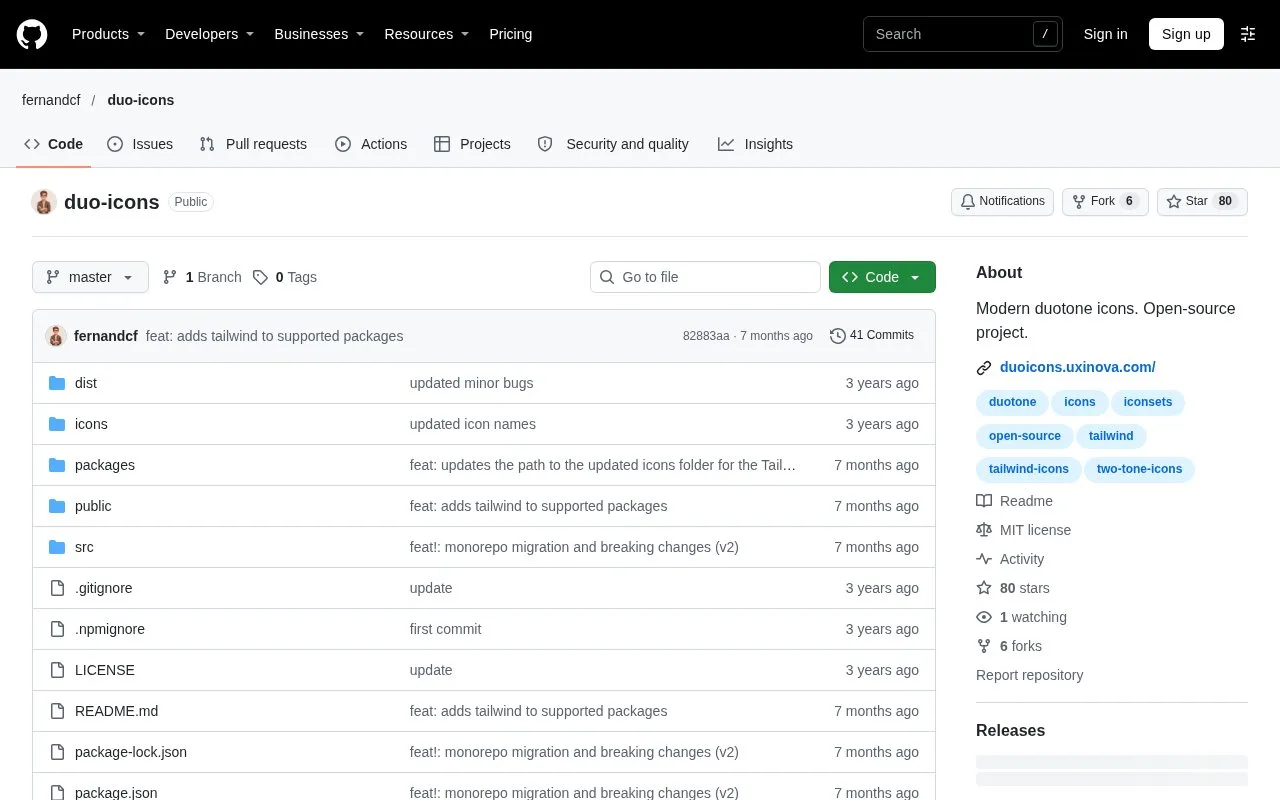This screenshot has width=1280, height=800.
Task: Open the Insights tab
Action: pos(755,144)
